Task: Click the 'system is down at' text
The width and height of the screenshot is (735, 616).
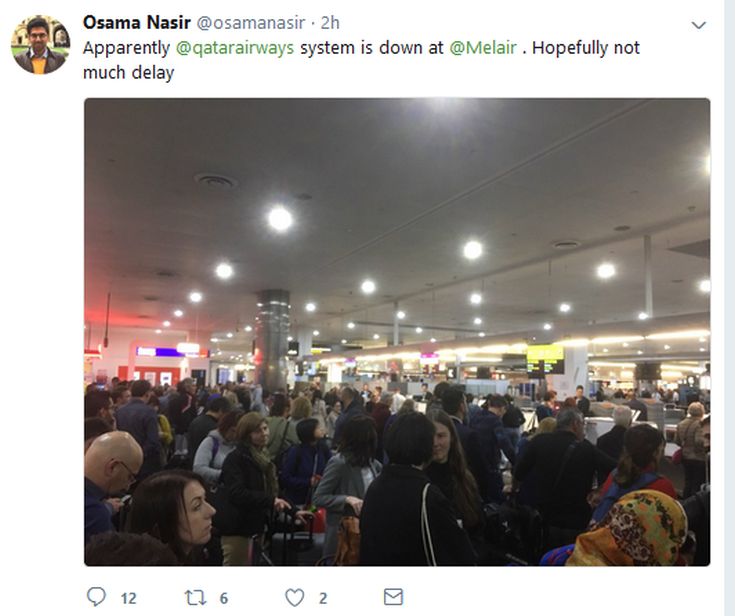Action: (x=372, y=48)
